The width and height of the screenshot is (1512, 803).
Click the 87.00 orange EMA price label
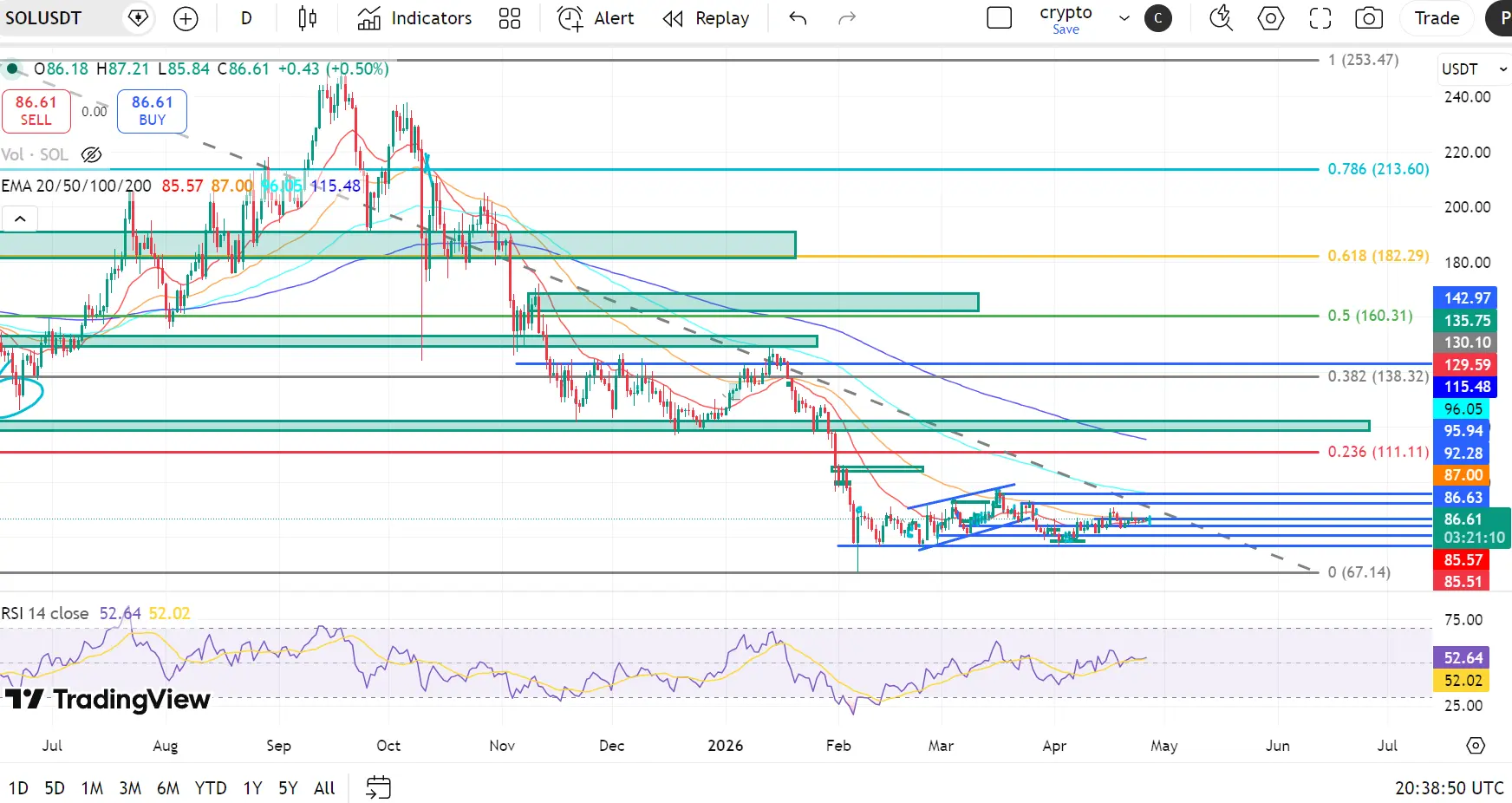tap(1463, 475)
